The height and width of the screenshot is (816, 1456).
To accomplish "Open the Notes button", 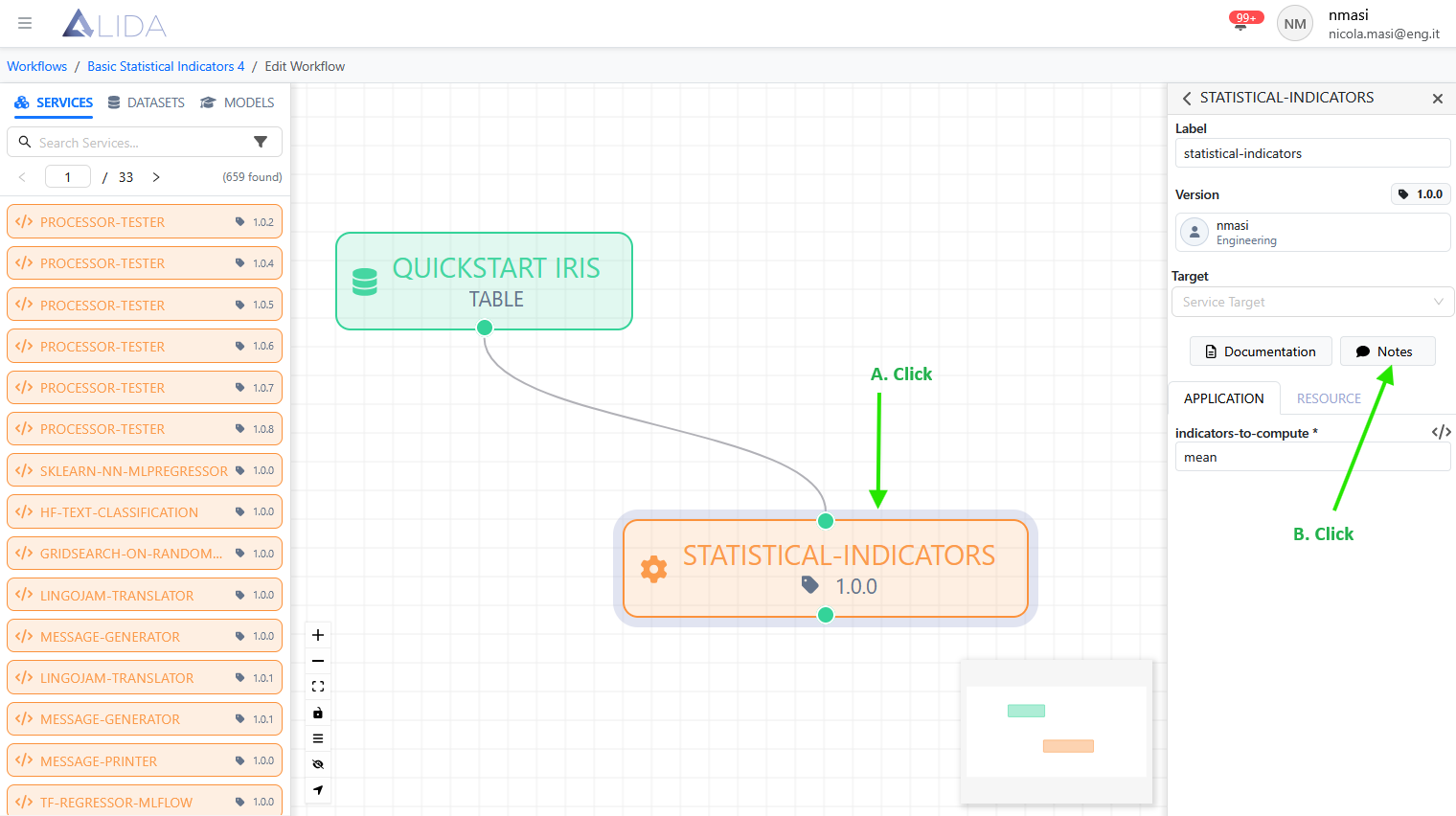I will tap(1387, 351).
